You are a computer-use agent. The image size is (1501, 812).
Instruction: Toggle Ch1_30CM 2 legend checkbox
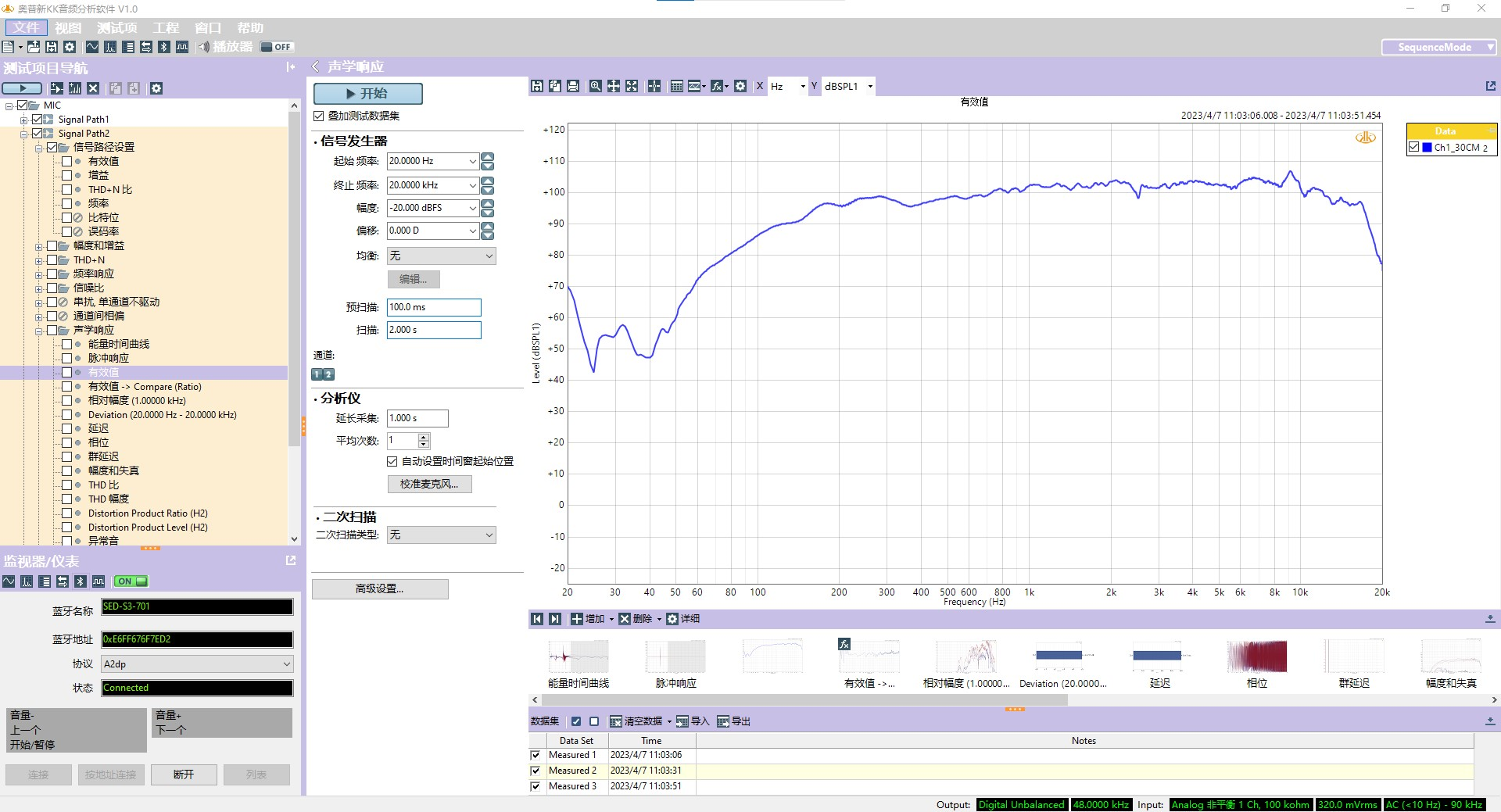pos(1413,147)
